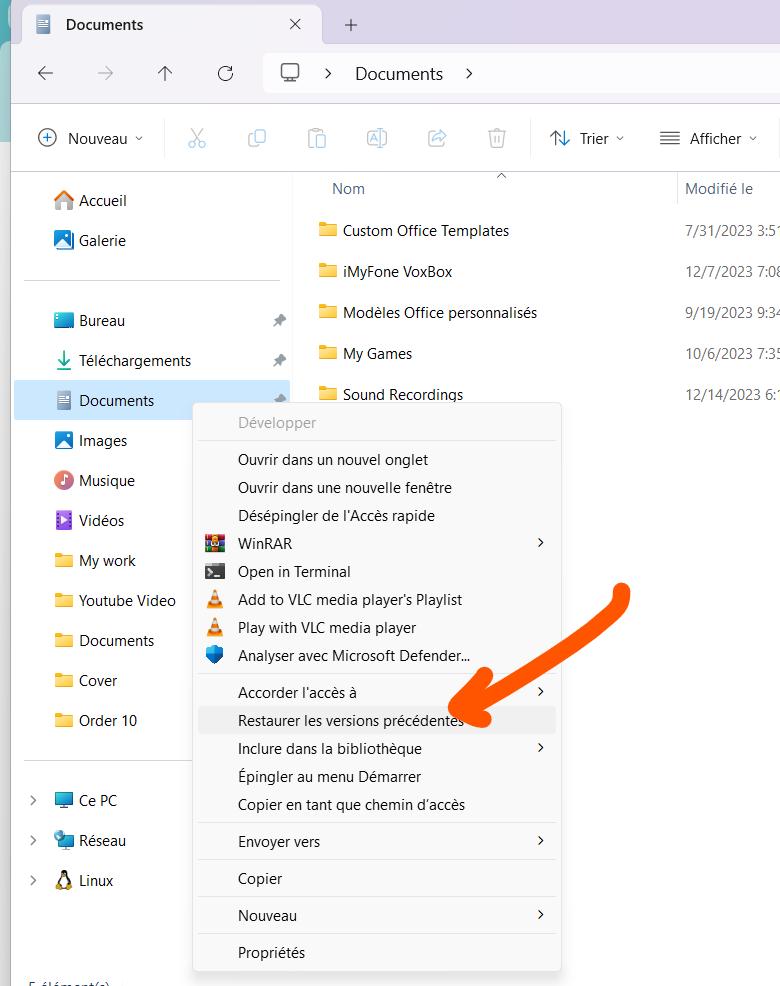This screenshot has height=986, width=780.
Task: Open a new tab with plus button
Action: 351,25
